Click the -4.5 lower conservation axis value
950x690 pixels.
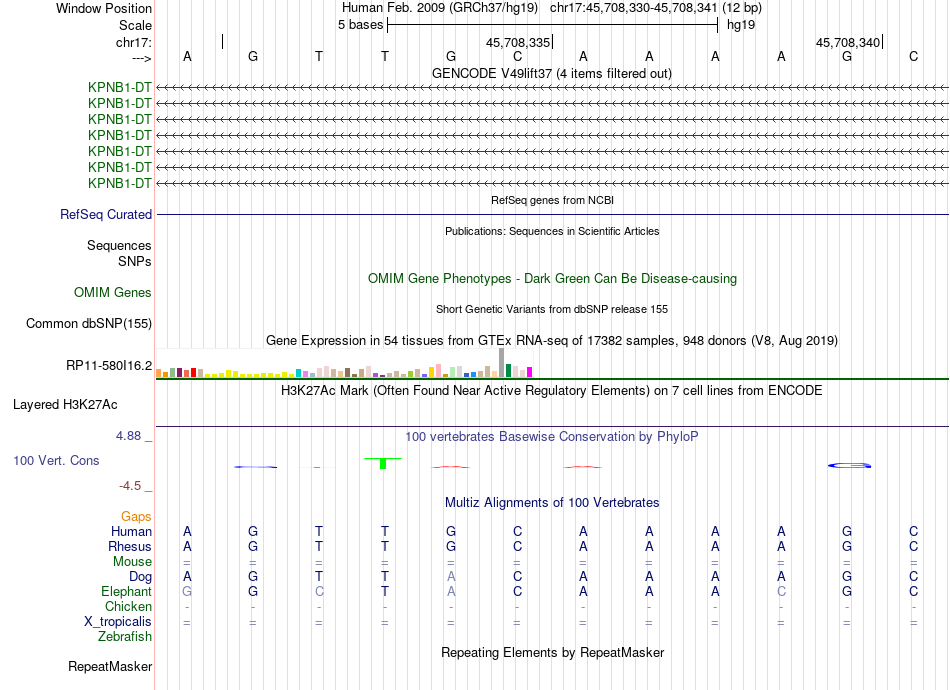coord(130,486)
